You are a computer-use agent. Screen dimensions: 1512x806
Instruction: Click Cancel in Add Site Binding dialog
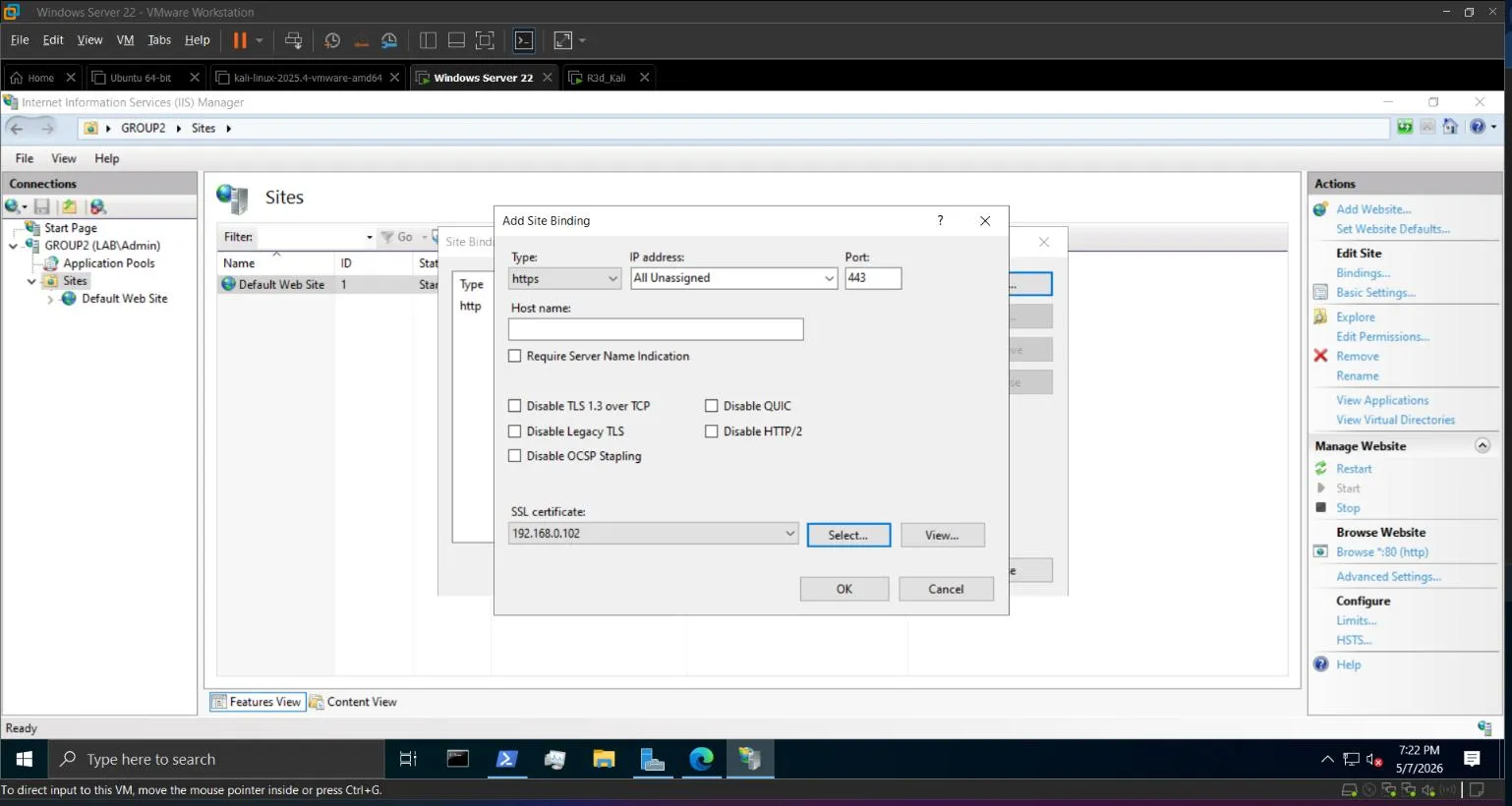[x=946, y=589]
